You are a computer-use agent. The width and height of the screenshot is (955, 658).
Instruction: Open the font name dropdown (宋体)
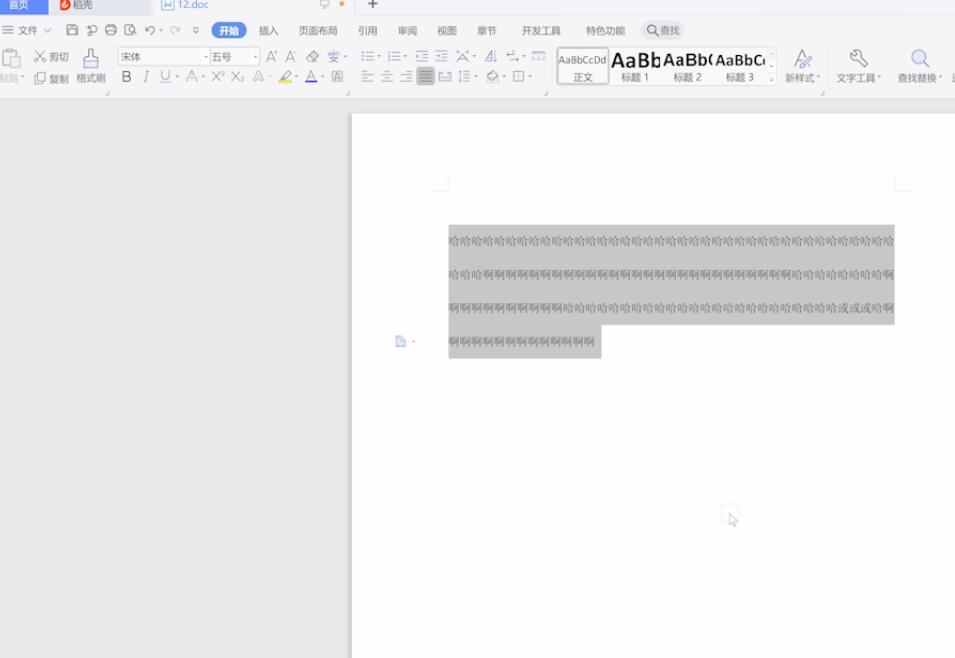click(206, 57)
